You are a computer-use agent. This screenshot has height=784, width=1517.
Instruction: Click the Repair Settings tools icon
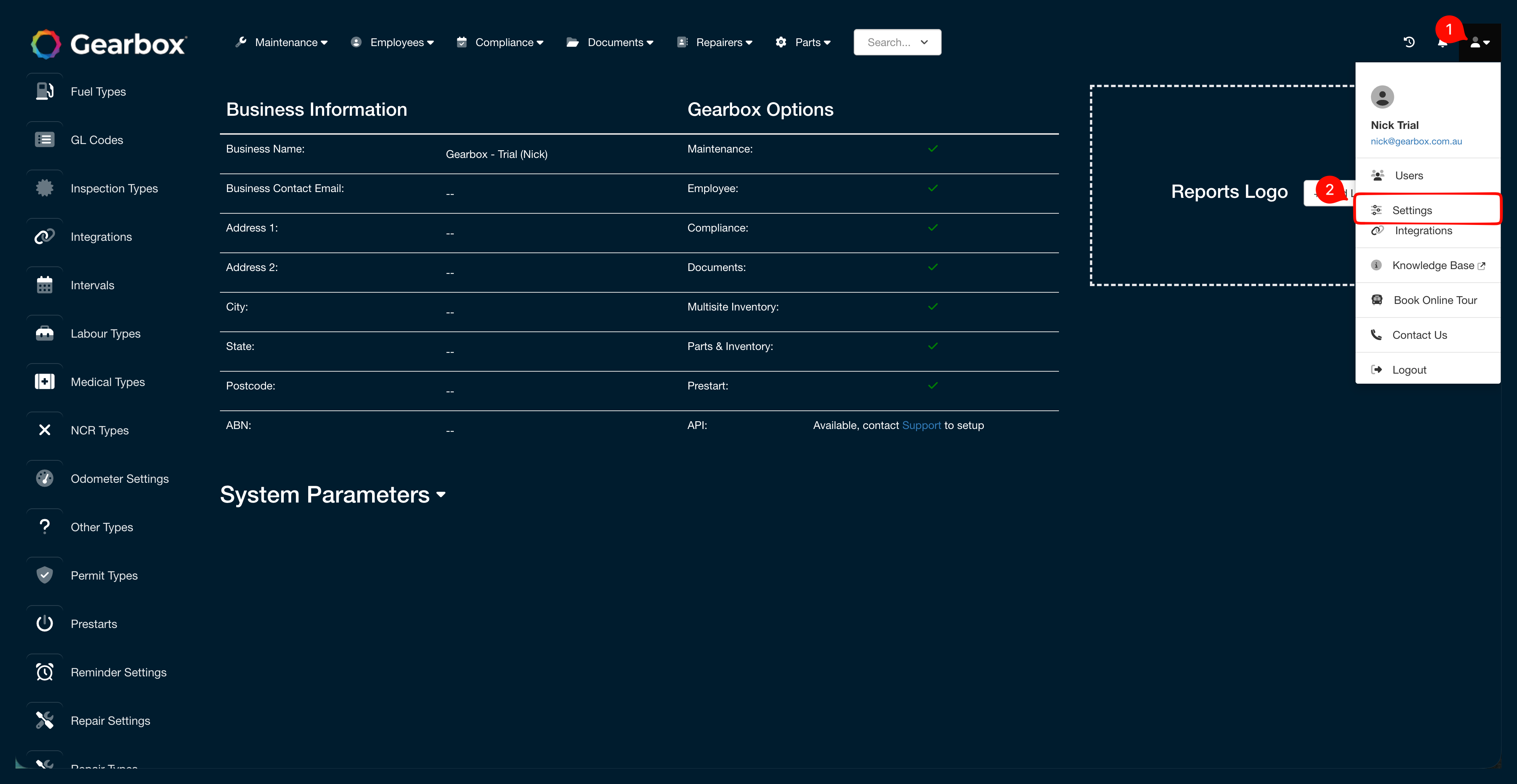click(45, 721)
